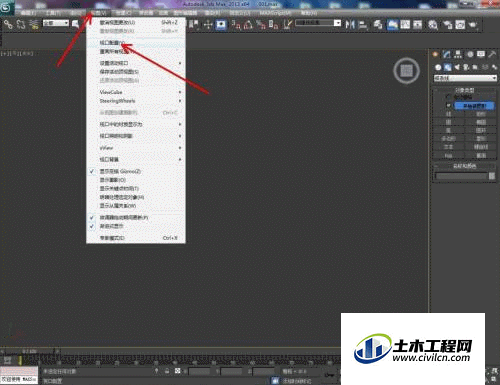This screenshot has height=385, width=500.
Task: Open the Schematic View icon
Action: (x=418, y=25)
